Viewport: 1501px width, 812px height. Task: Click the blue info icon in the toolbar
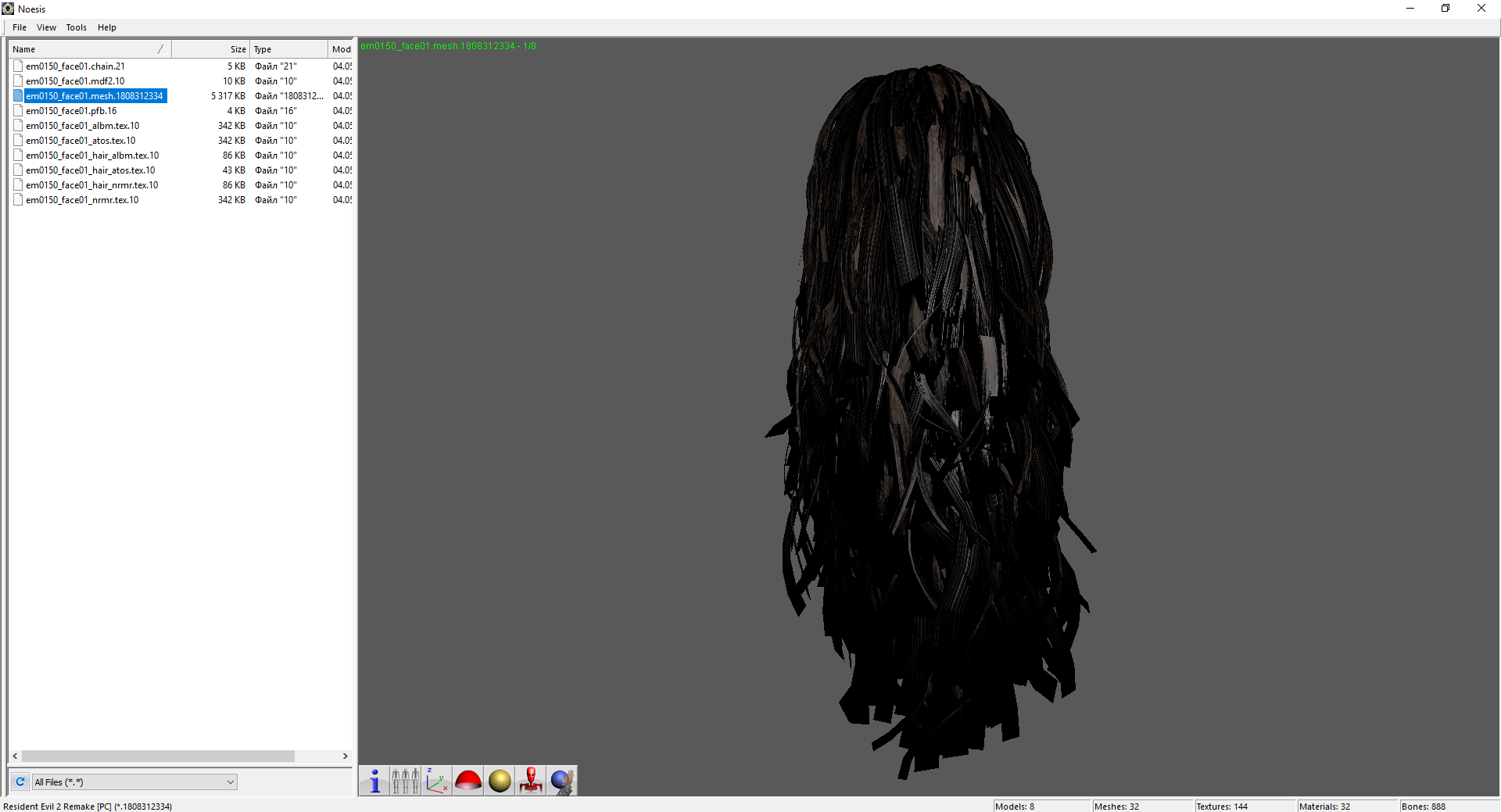[x=374, y=781]
